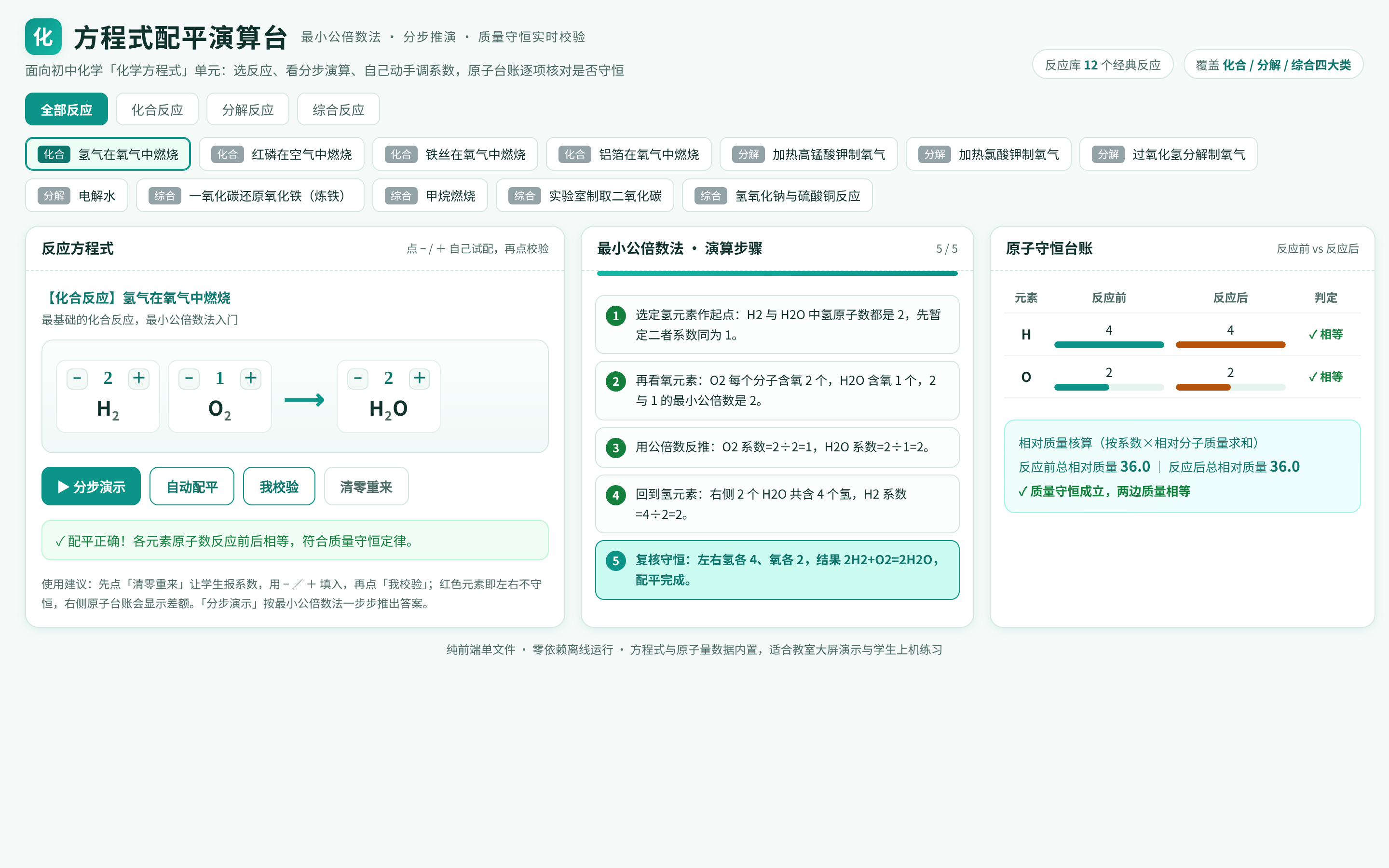1389x868 pixels.
Task: Select the 综合反应 filter tab
Action: [339, 109]
